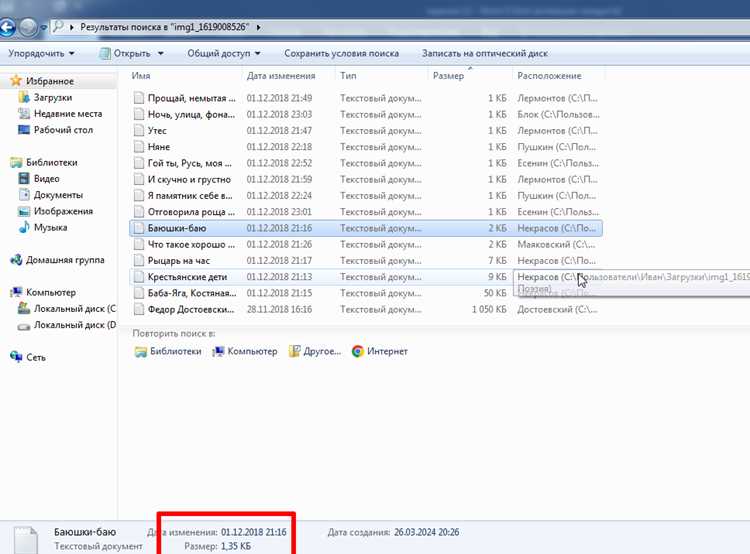Repeat search in Другое location

click(x=315, y=352)
